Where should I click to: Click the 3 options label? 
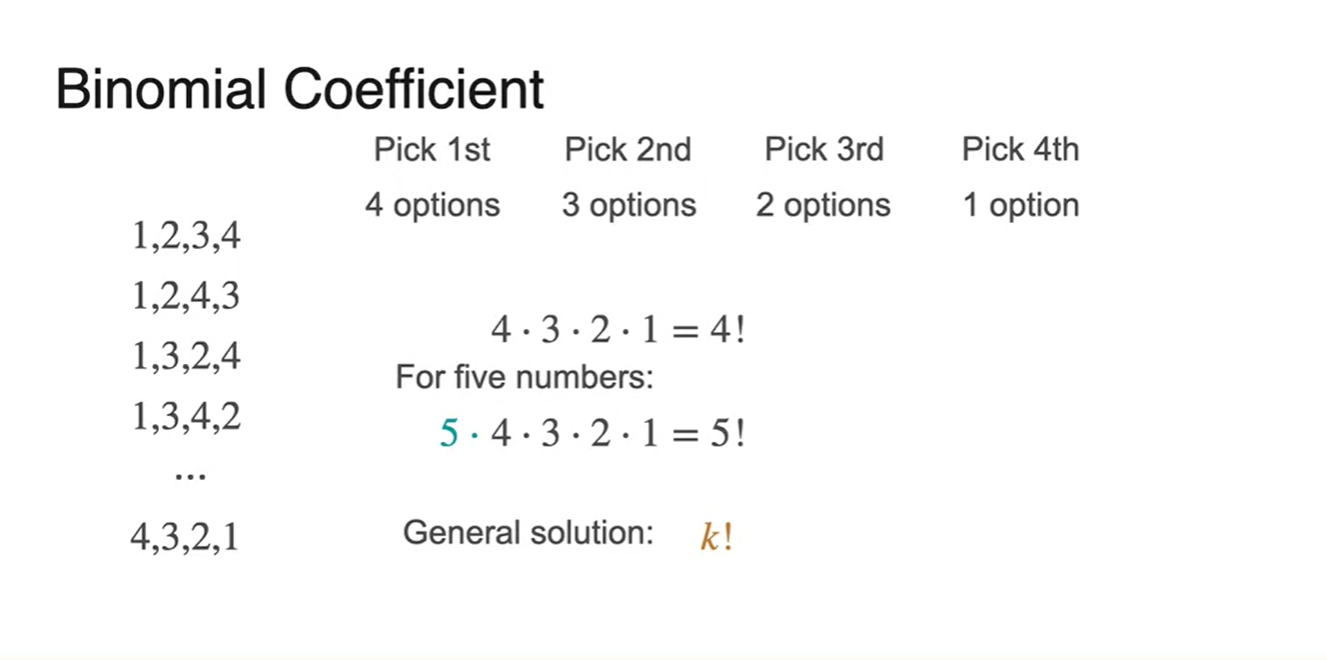(628, 206)
